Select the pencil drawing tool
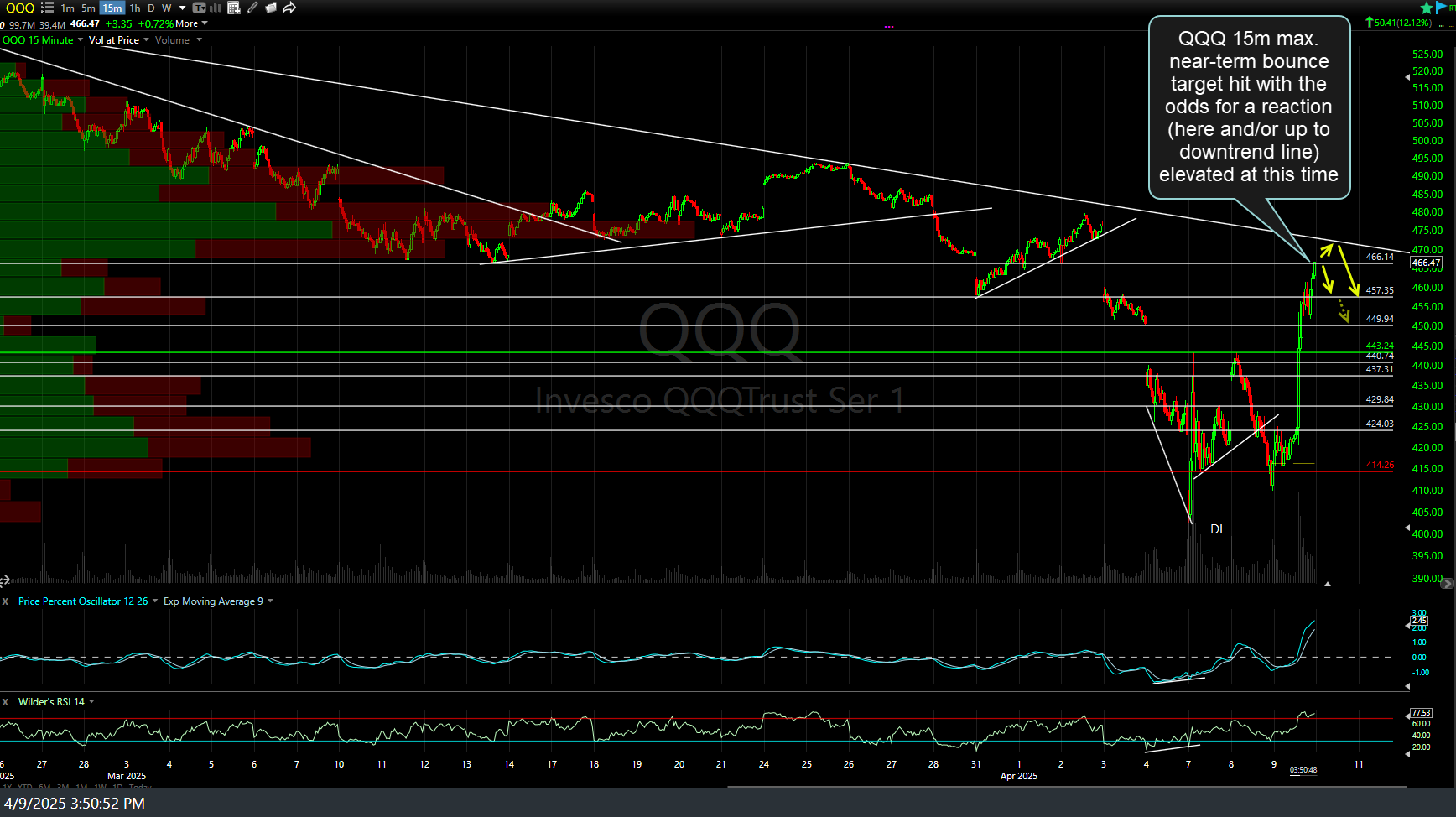 (252, 8)
